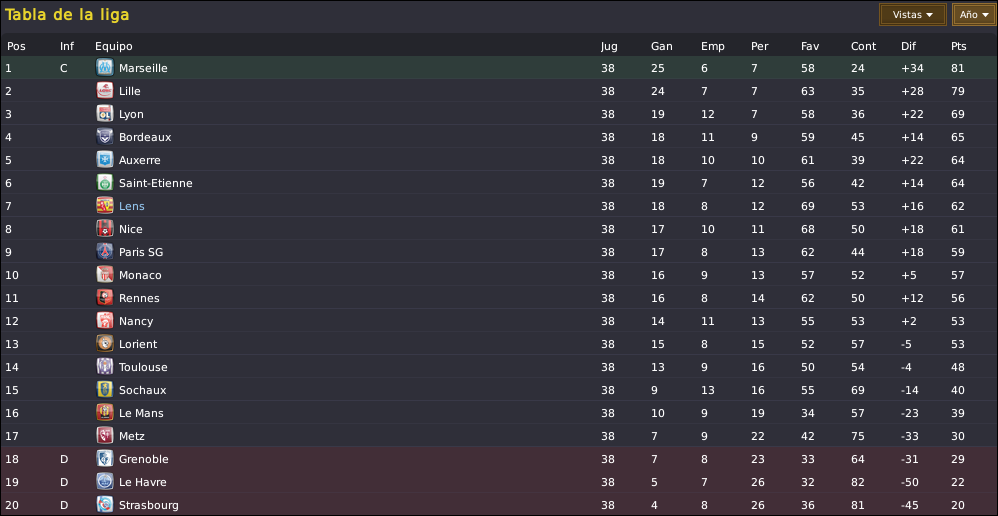The image size is (998, 516).
Task: Click the Dif column header
Action: 908,46
